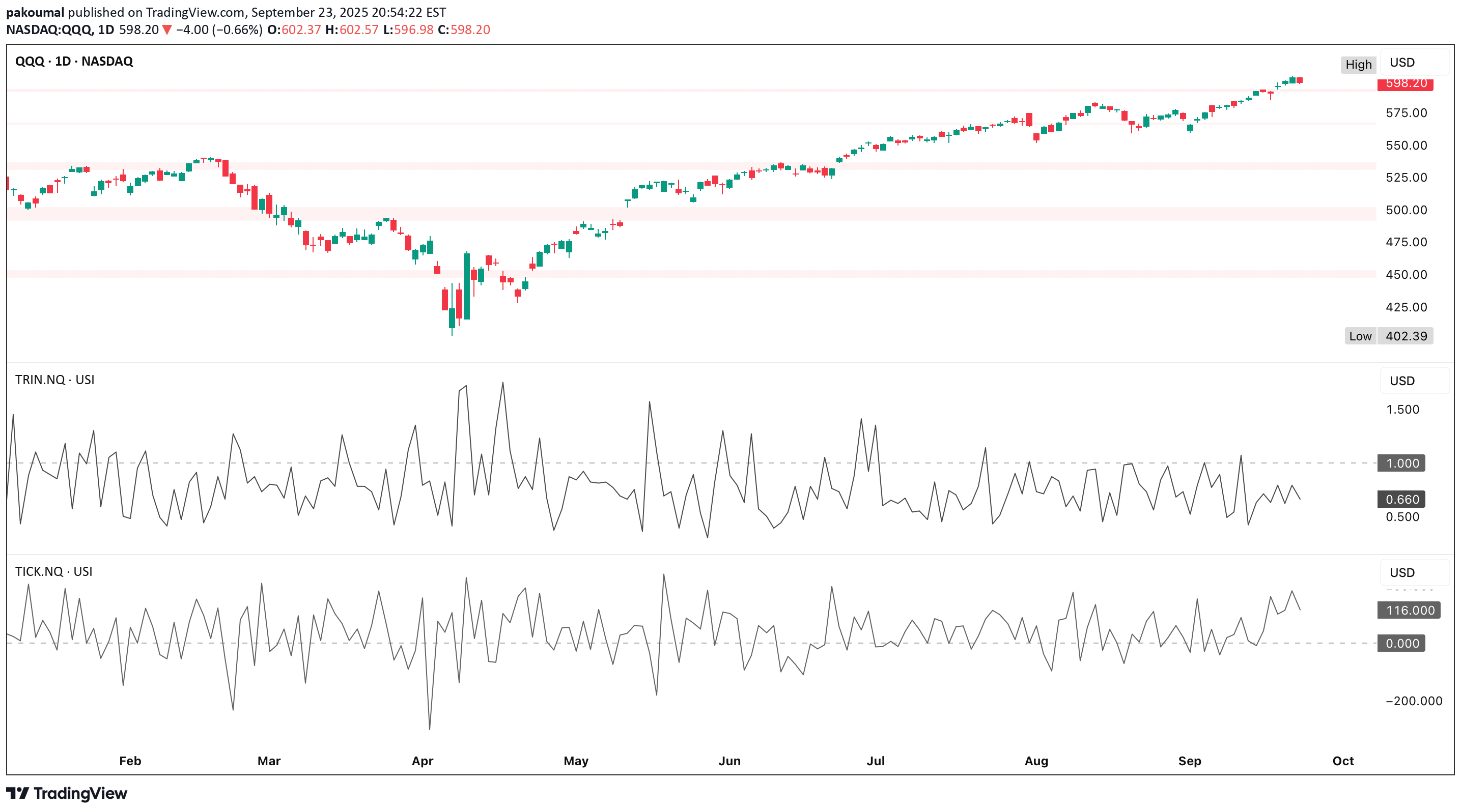Click the 1.500 TRIN axis label

[x=1402, y=409]
